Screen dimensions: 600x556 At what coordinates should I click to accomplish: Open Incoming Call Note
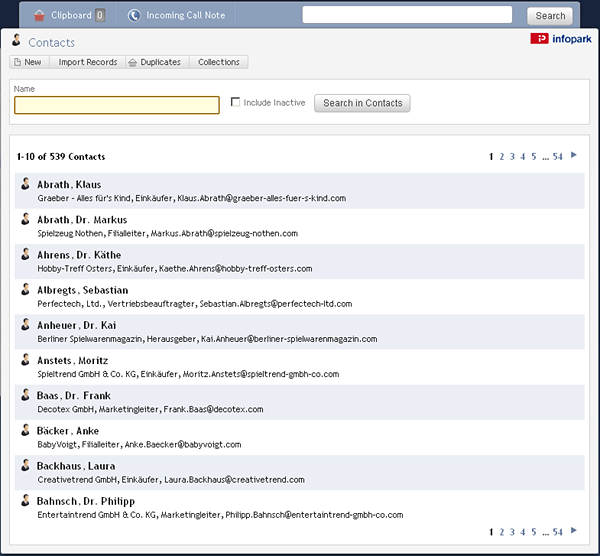176,15
